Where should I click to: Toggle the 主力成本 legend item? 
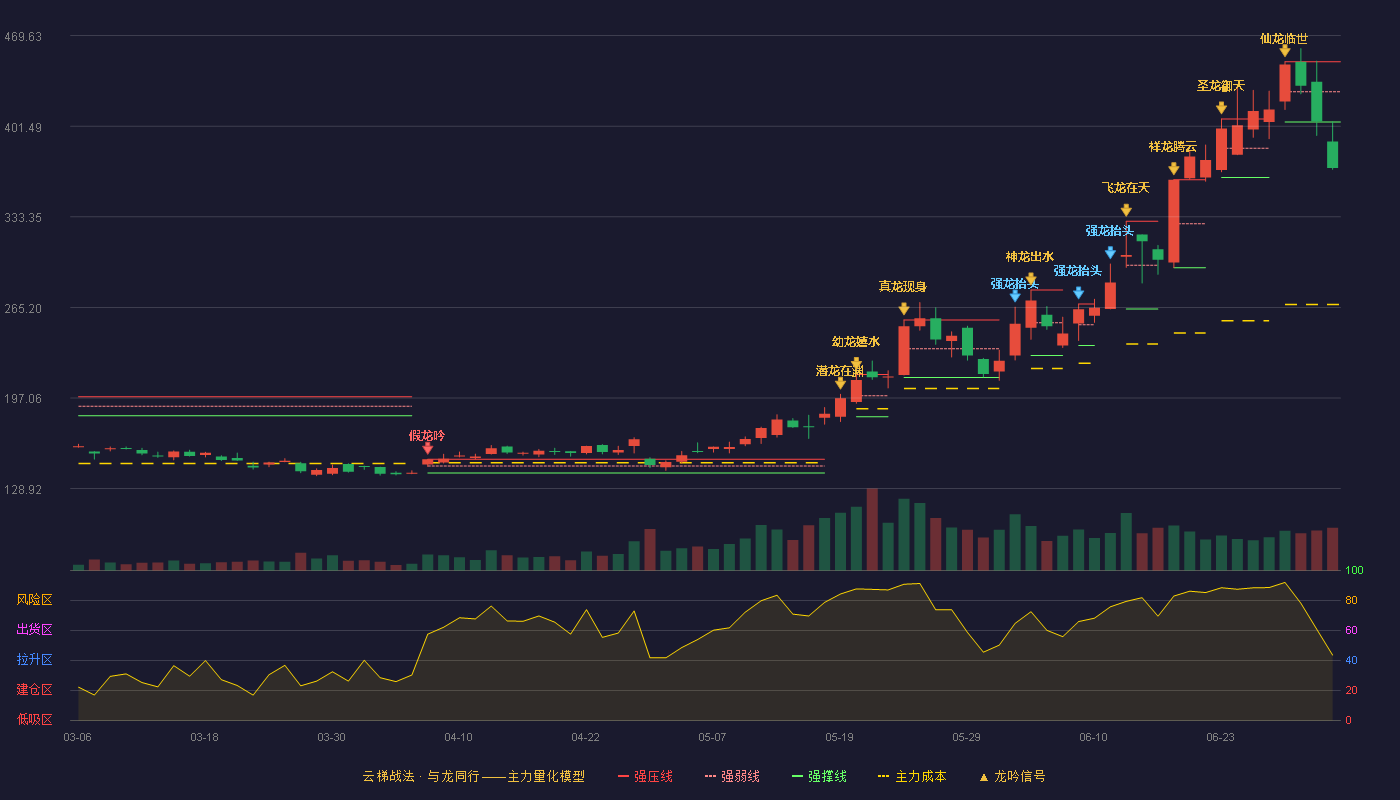point(912,776)
